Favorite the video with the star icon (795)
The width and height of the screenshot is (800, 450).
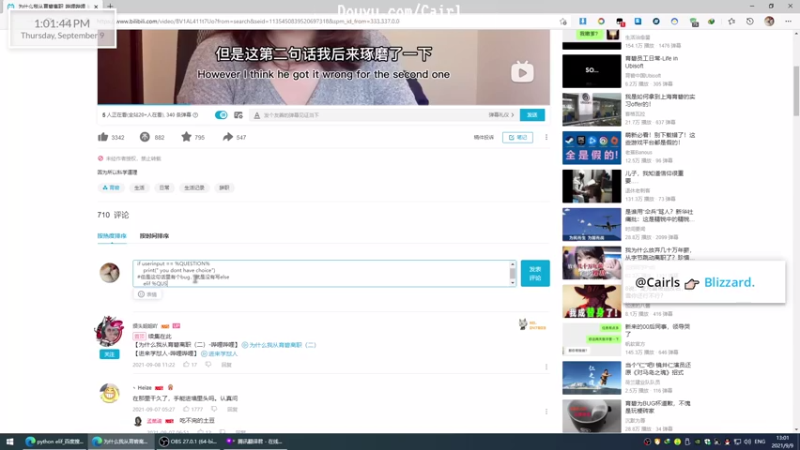click(x=186, y=137)
